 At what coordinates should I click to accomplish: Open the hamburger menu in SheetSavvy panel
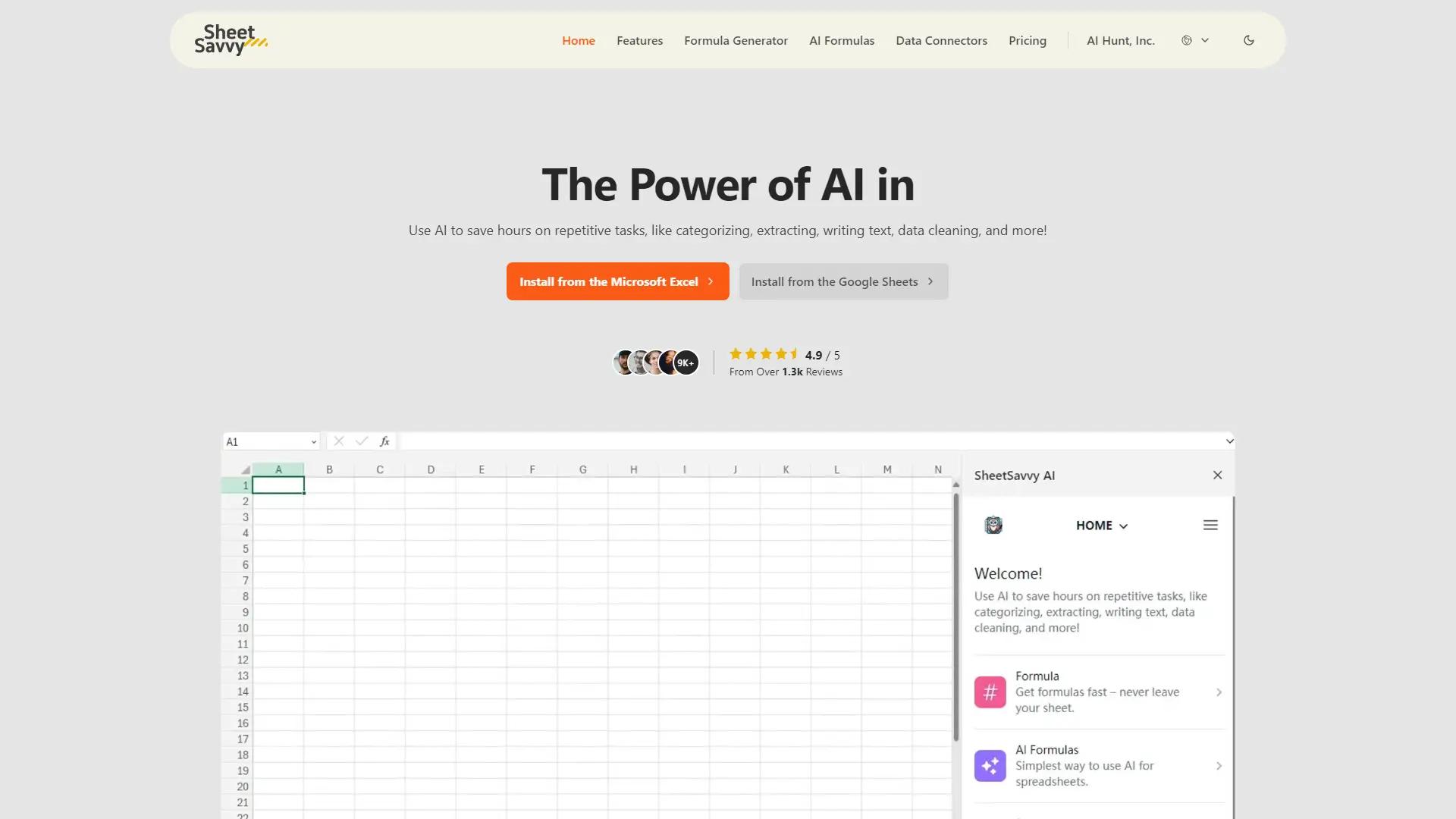pyautogui.click(x=1210, y=524)
